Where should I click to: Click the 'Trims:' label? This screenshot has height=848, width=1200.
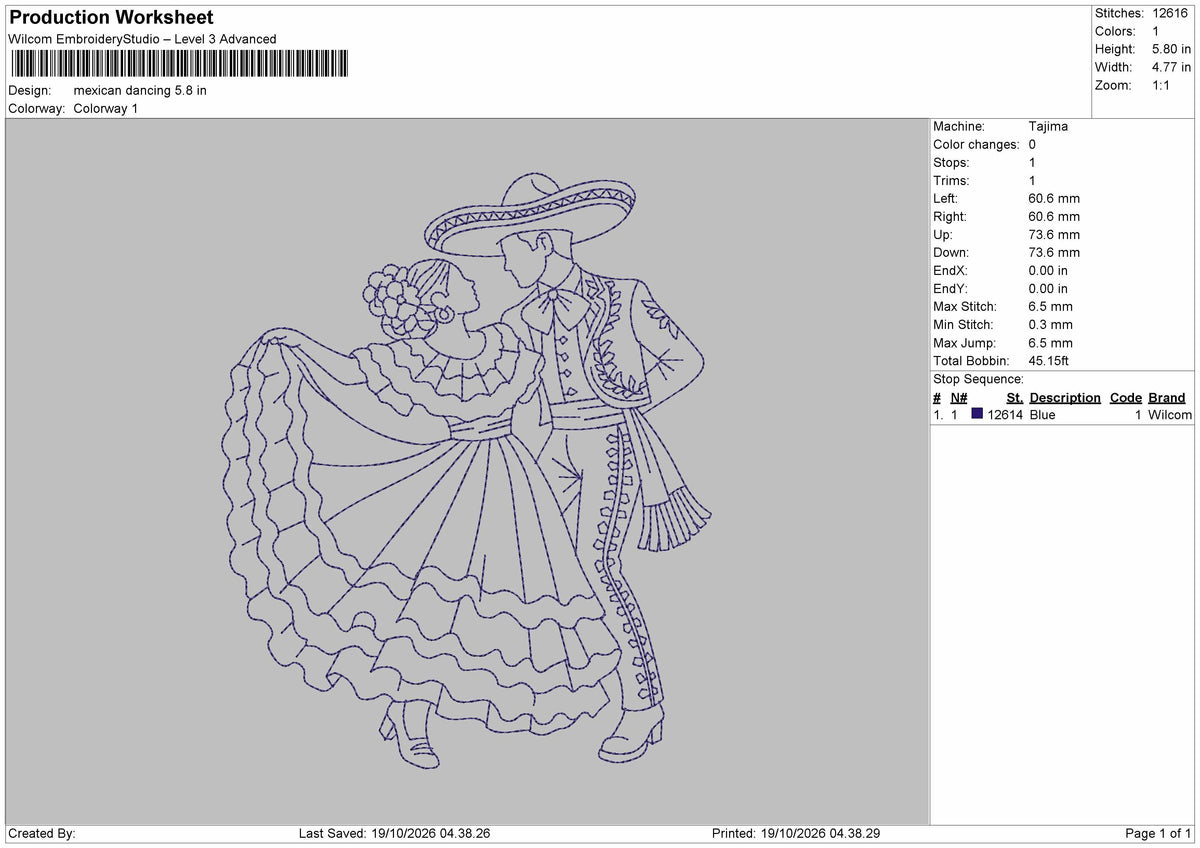(951, 181)
